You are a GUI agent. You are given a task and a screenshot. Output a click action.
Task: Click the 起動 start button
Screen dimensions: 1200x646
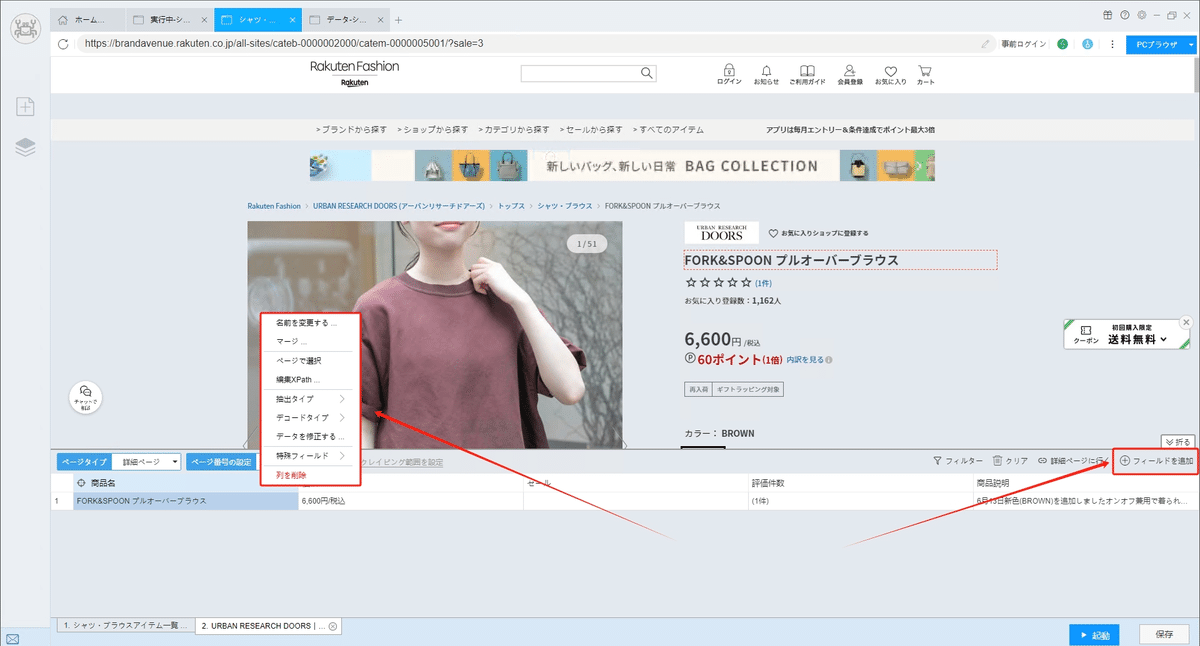point(1093,634)
